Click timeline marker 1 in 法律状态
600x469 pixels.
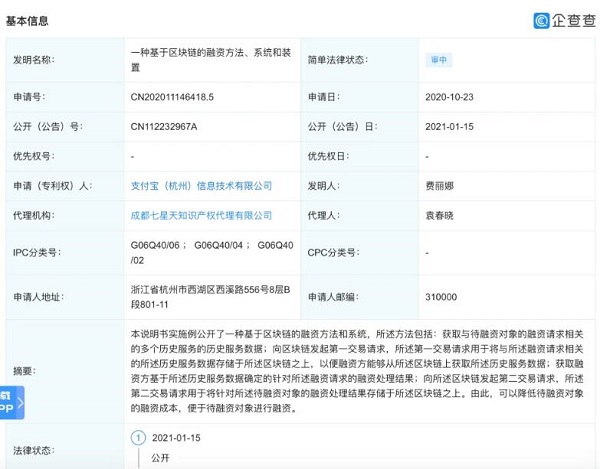tap(138, 438)
